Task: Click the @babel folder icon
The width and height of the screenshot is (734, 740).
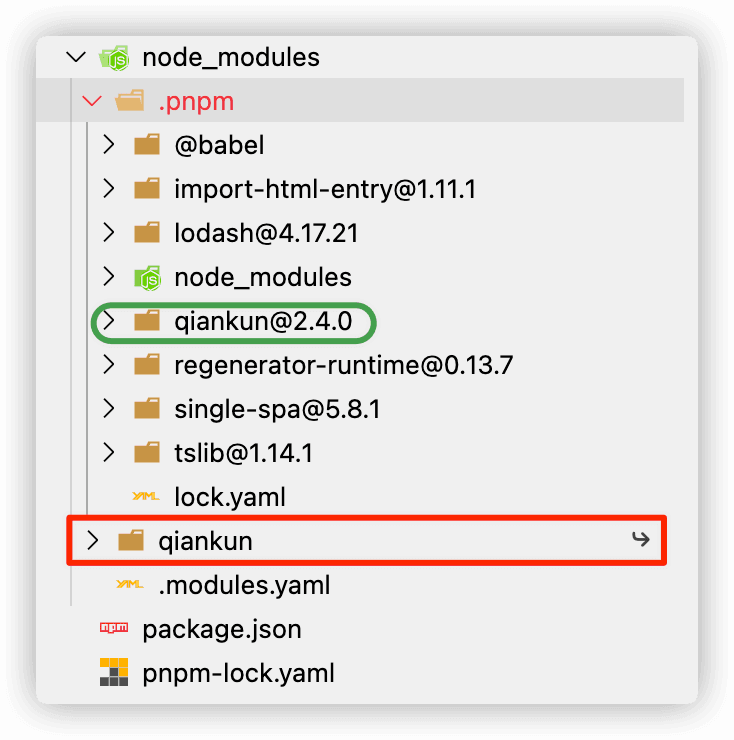Action: tap(147, 145)
